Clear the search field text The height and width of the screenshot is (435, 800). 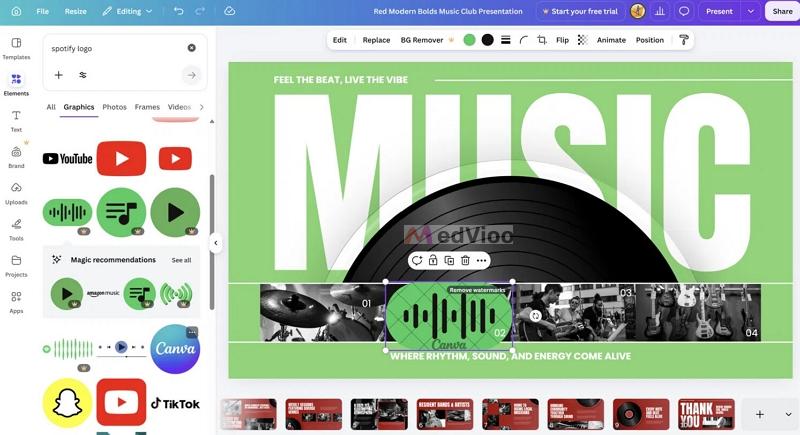point(191,48)
